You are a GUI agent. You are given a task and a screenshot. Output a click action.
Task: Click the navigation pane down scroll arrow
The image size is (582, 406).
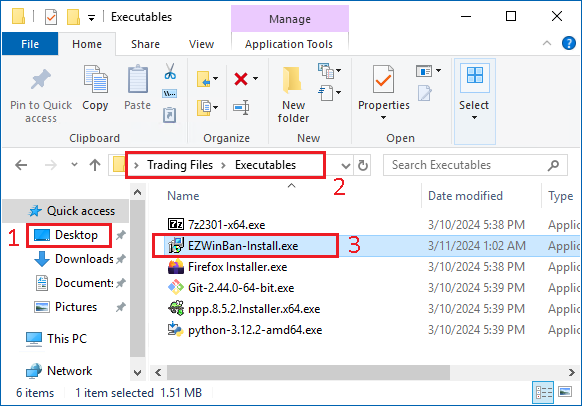tap(137, 373)
